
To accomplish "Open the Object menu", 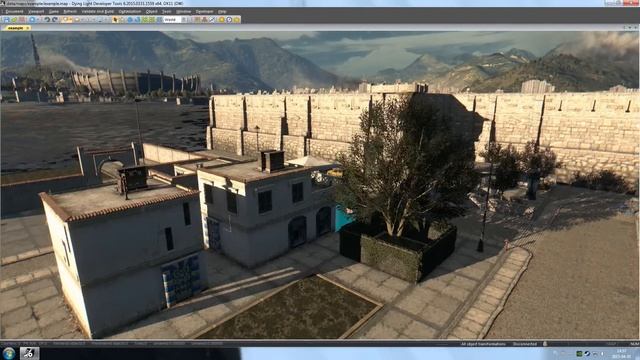I will [151, 11].
